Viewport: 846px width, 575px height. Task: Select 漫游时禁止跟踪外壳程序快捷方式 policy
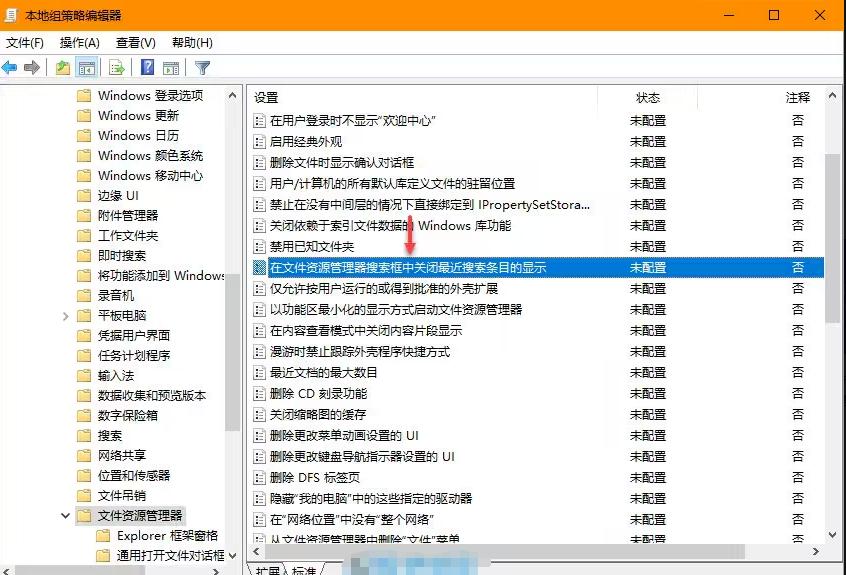coord(360,352)
